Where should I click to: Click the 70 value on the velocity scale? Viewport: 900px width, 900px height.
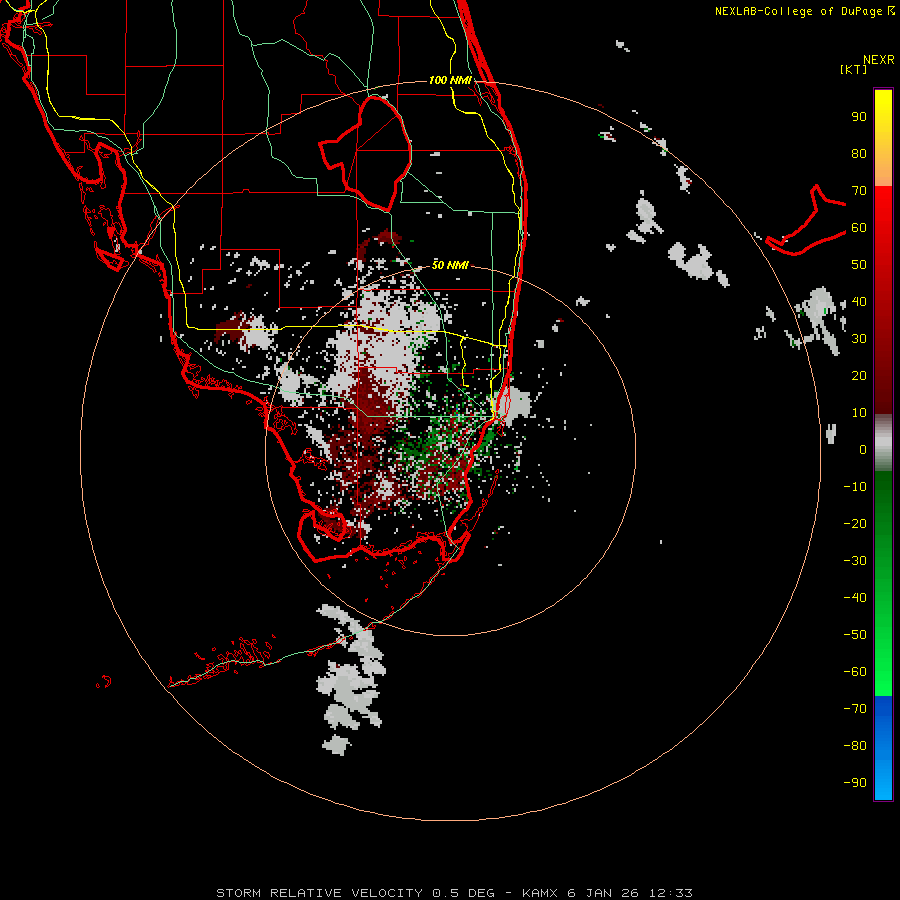tap(859, 191)
